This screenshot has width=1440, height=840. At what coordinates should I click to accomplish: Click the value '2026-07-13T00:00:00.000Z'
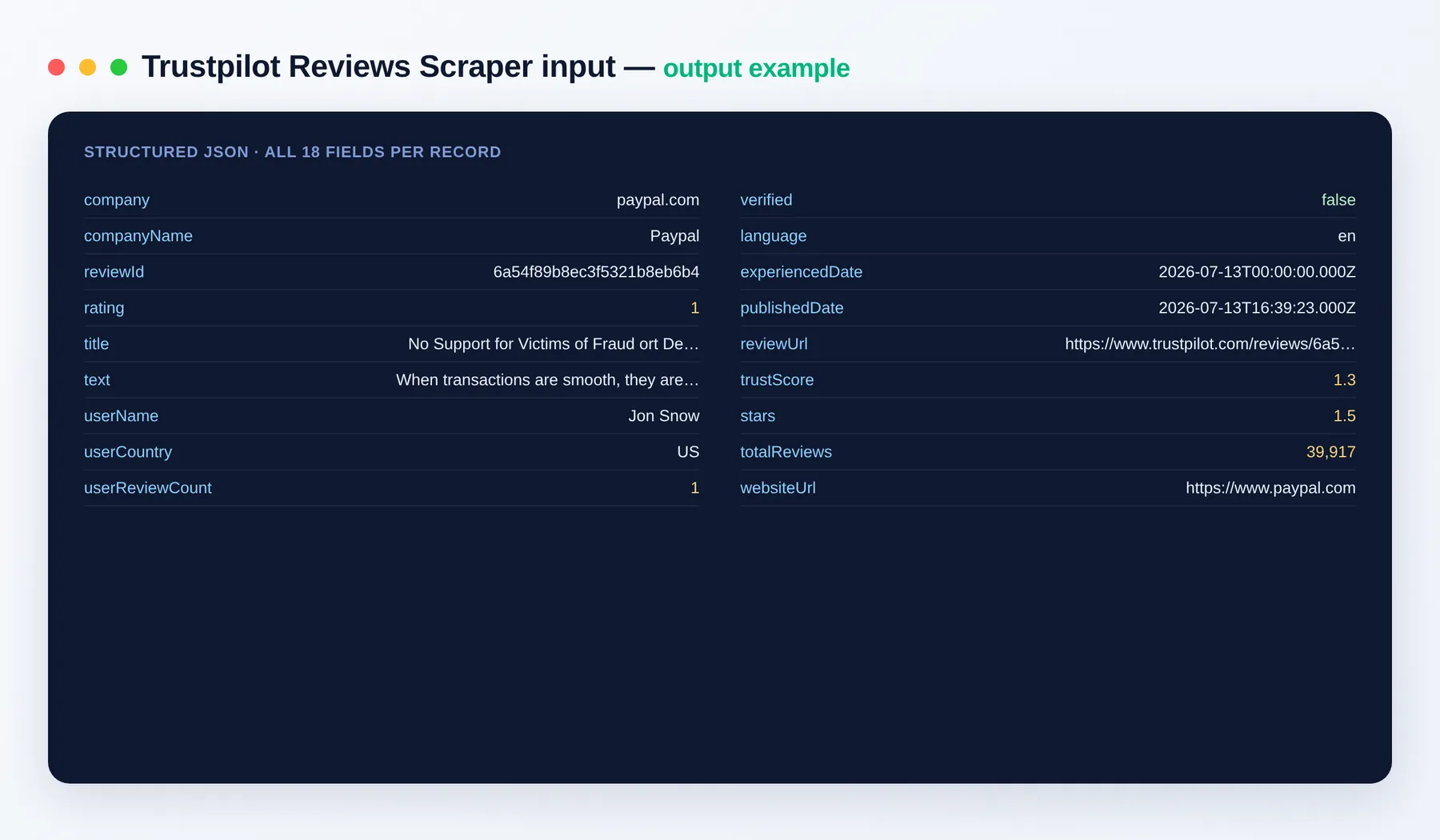pyautogui.click(x=1257, y=272)
